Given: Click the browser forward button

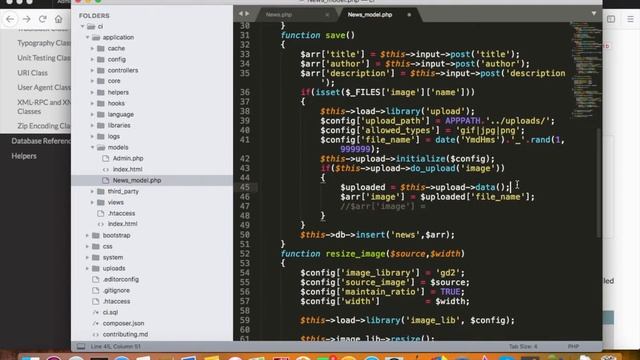Looking at the screenshot, I should click(27, 19).
